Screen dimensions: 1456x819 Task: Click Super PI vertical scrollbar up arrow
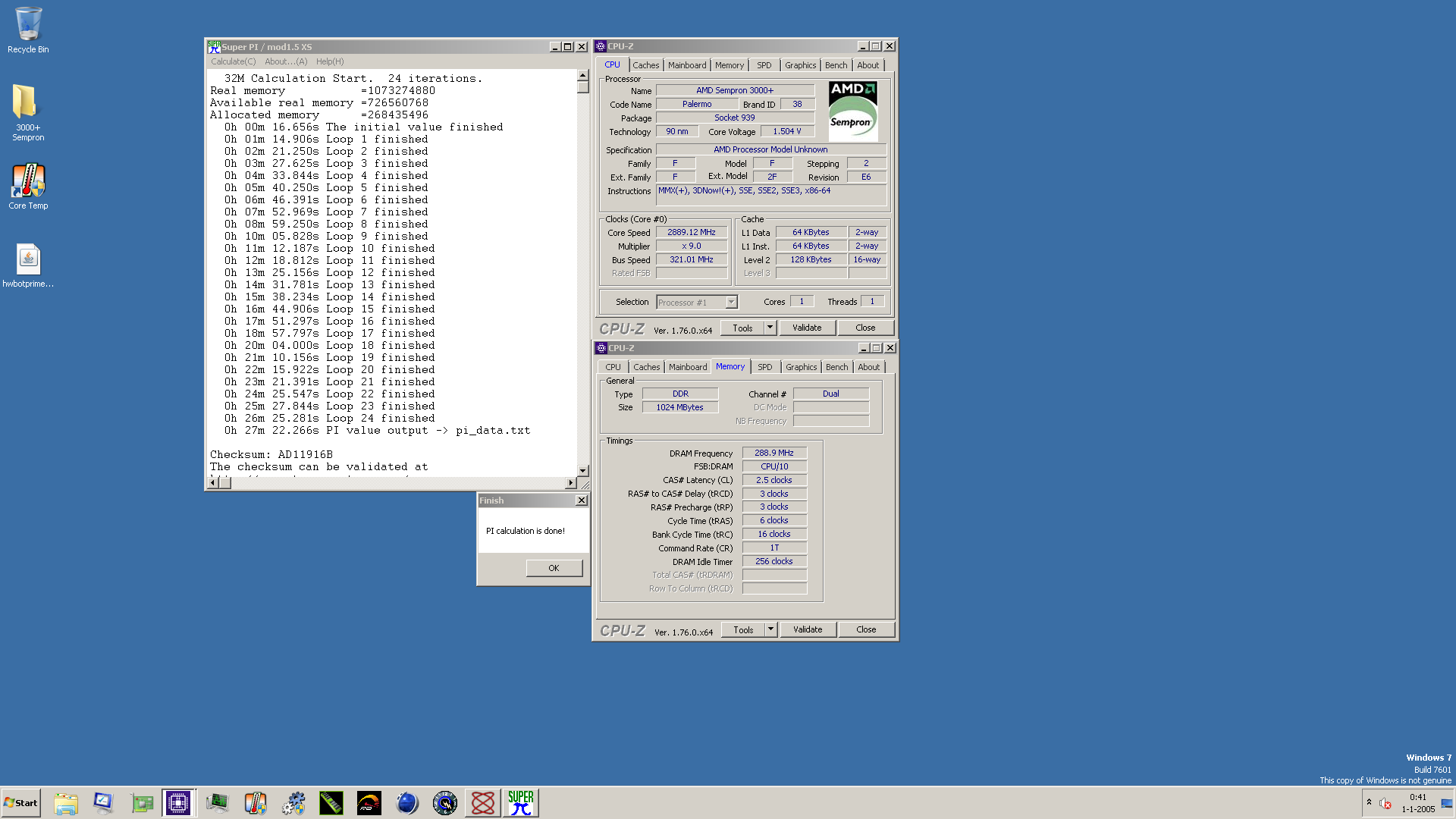pyautogui.click(x=582, y=75)
